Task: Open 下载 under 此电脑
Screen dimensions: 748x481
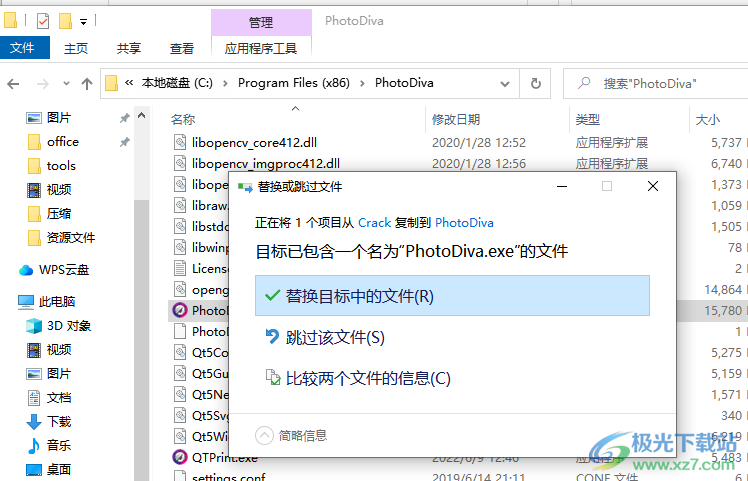Action: point(59,421)
